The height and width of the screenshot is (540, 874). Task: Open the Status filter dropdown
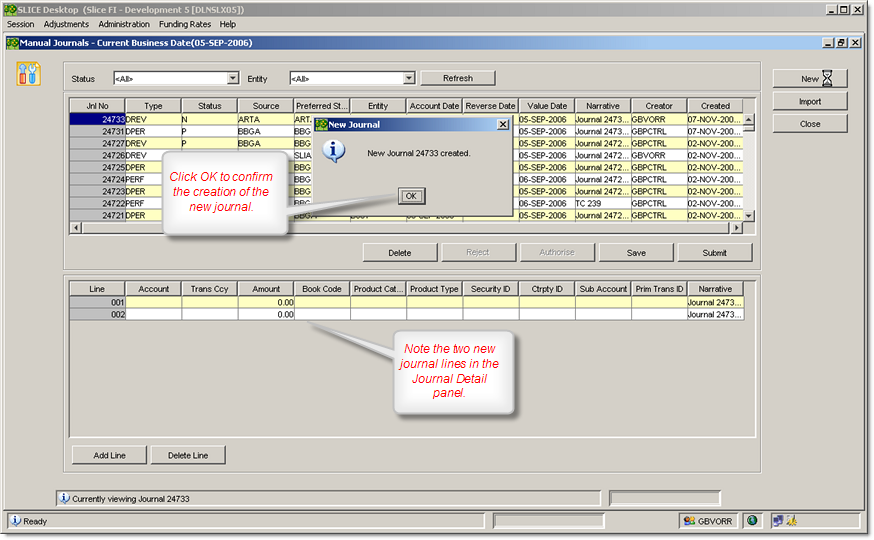[233, 78]
